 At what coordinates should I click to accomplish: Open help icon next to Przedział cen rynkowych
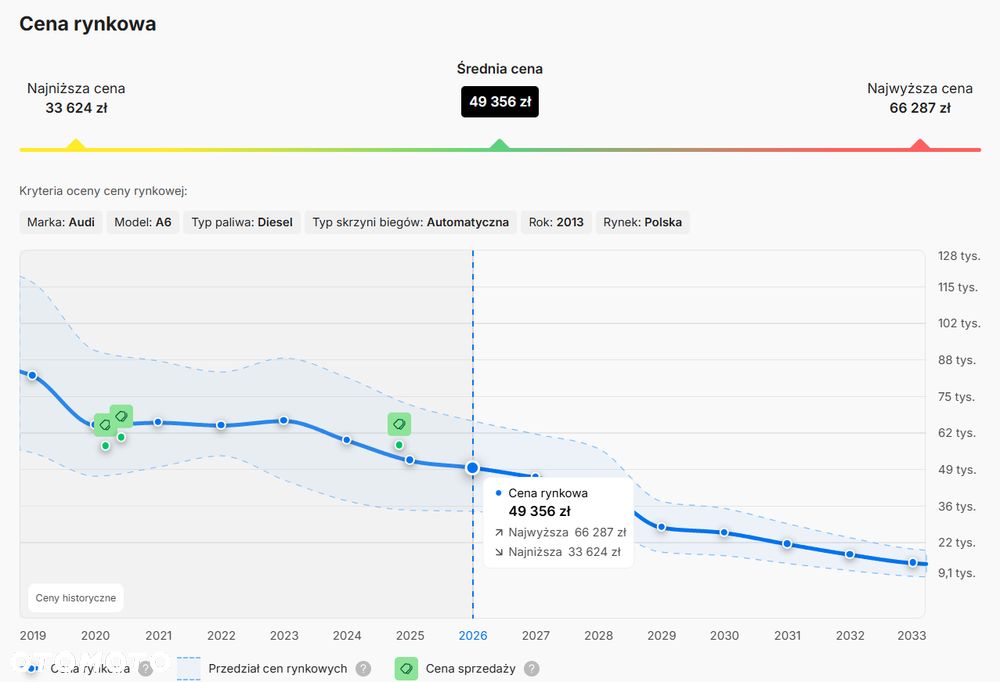(x=364, y=669)
